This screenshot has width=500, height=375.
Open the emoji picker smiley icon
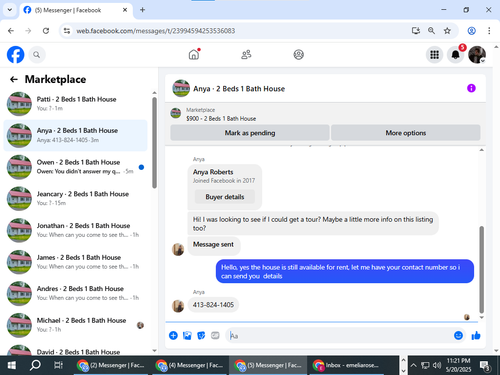pyautogui.click(x=459, y=335)
